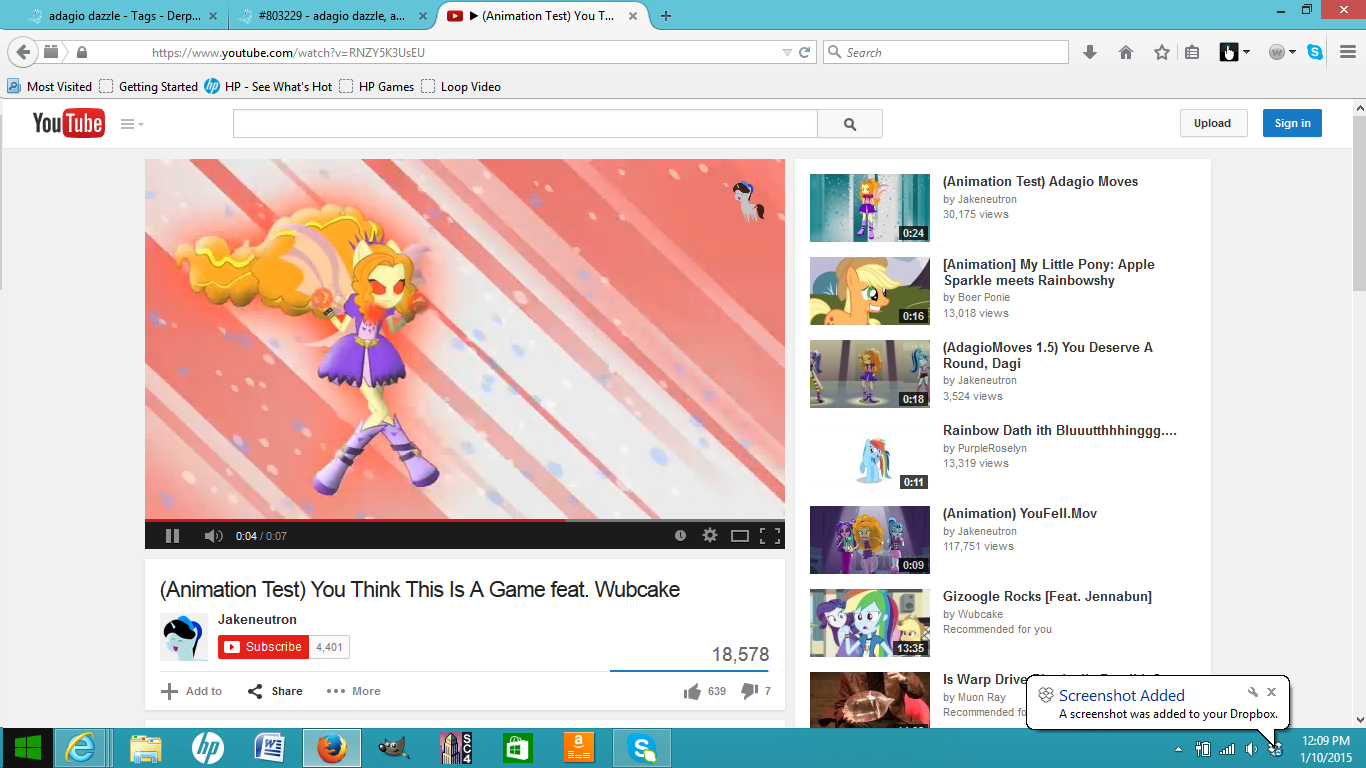Screen dimensions: 1366x768
Task: Click the Boer Ponie channel name
Action: tap(984, 298)
